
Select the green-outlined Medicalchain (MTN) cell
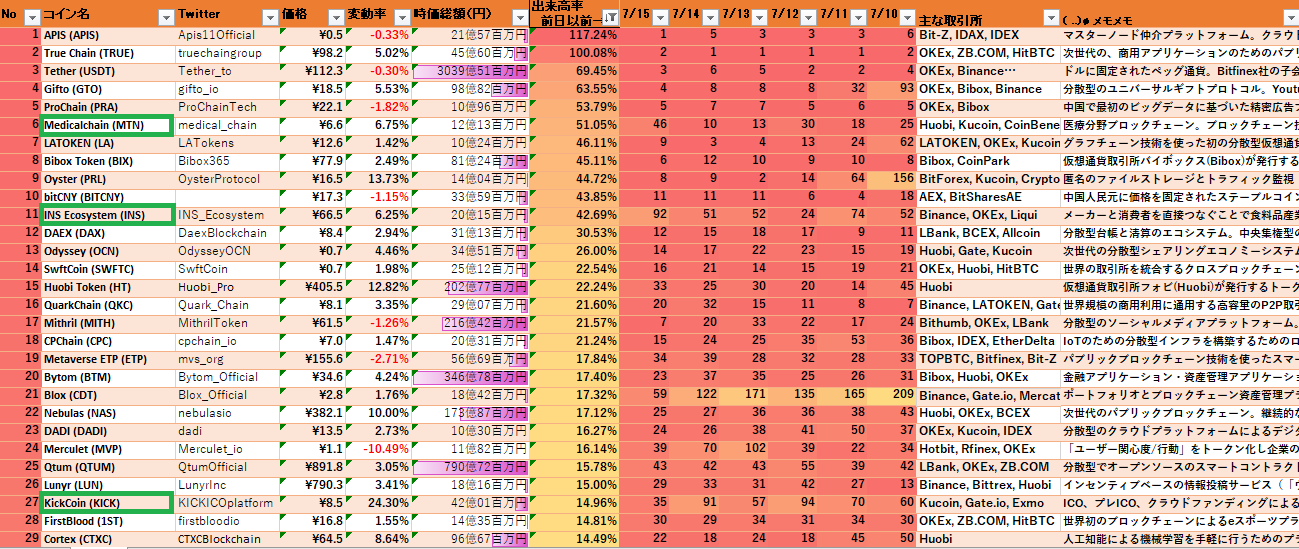106,125
